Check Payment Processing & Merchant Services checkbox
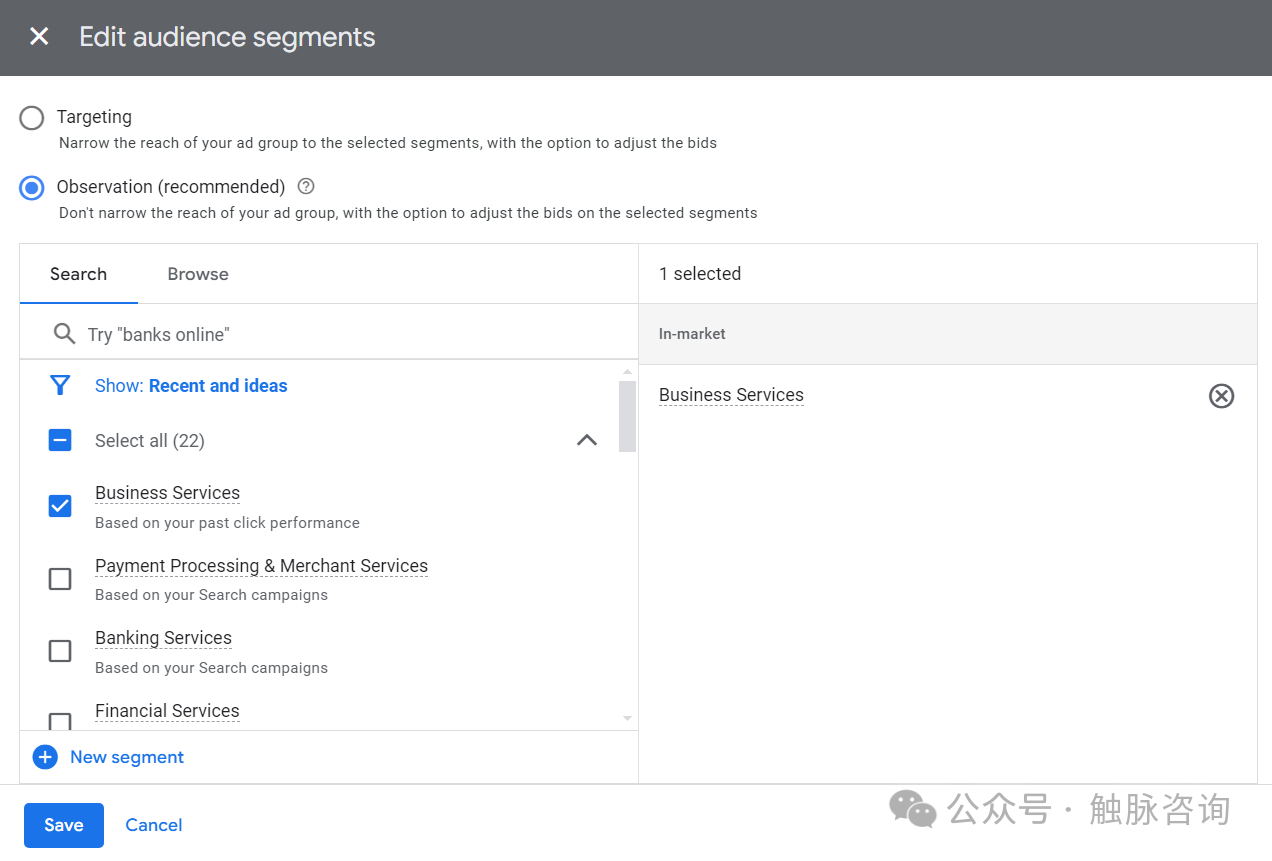 point(60,579)
